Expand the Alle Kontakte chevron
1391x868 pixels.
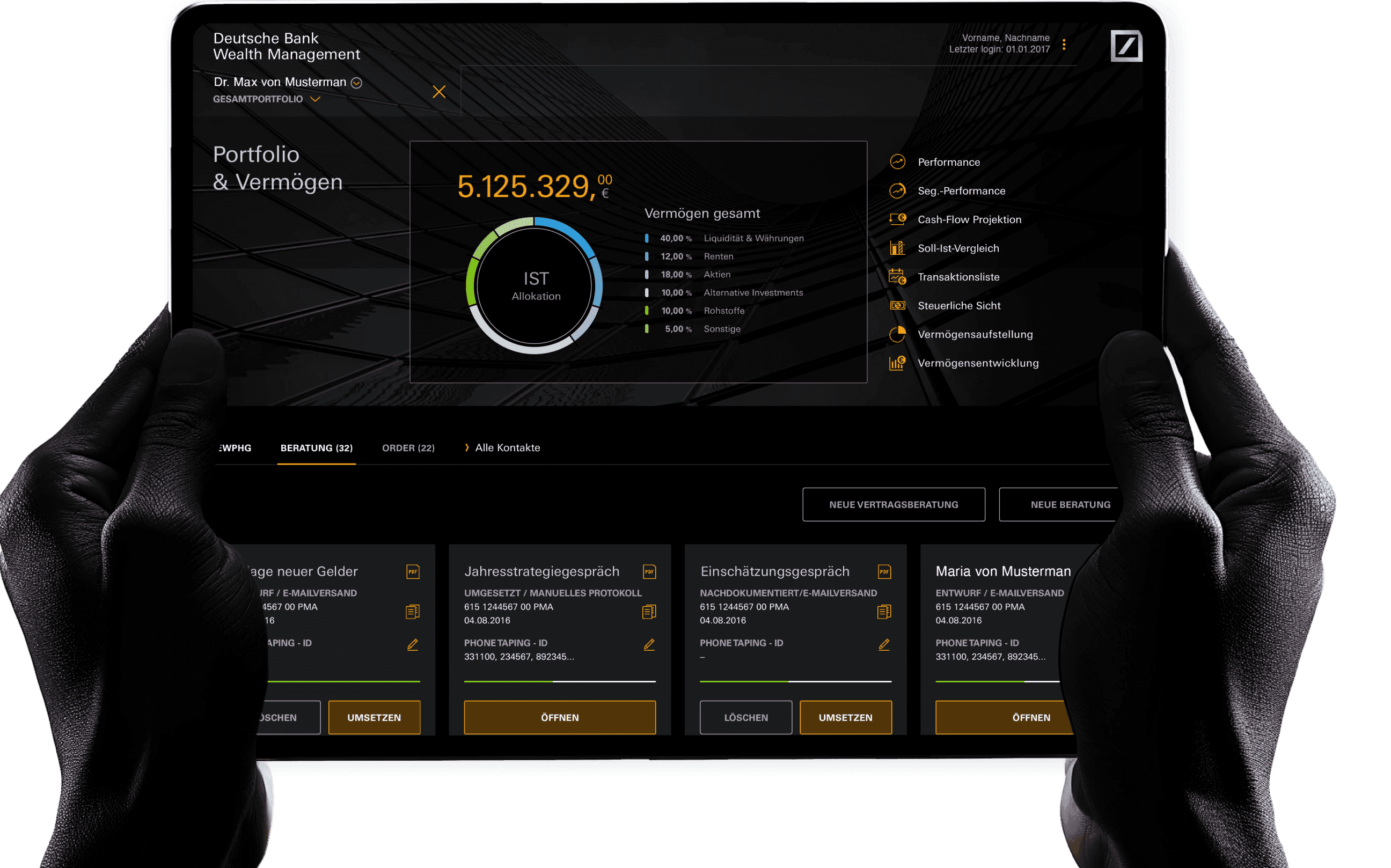point(466,447)
